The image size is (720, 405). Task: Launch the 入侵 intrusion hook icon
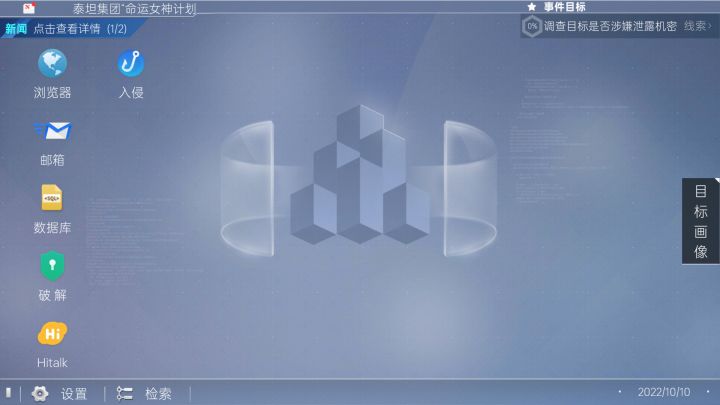[x=131, y=63]
